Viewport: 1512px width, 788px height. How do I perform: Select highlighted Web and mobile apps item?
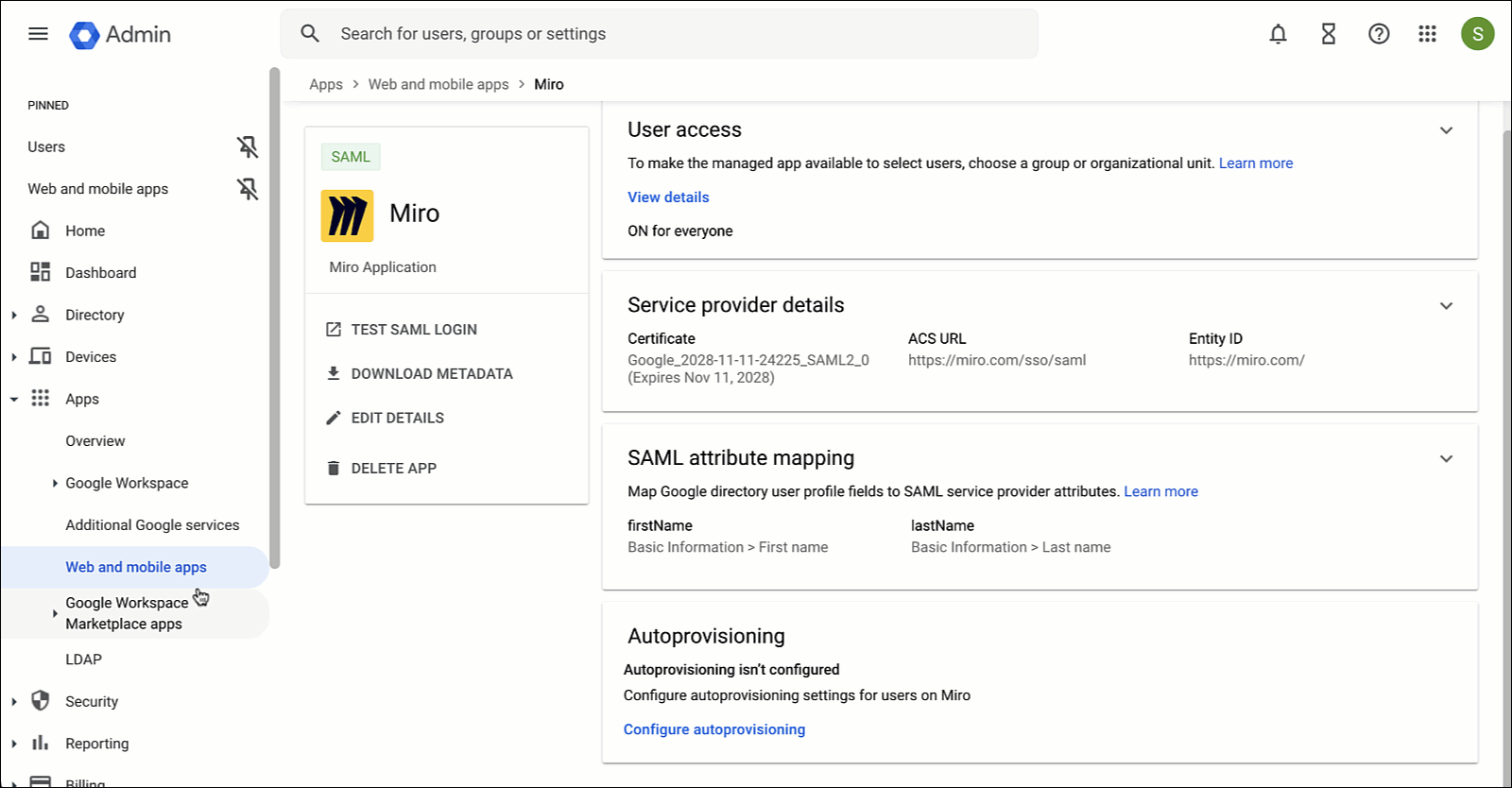(135, 567)
